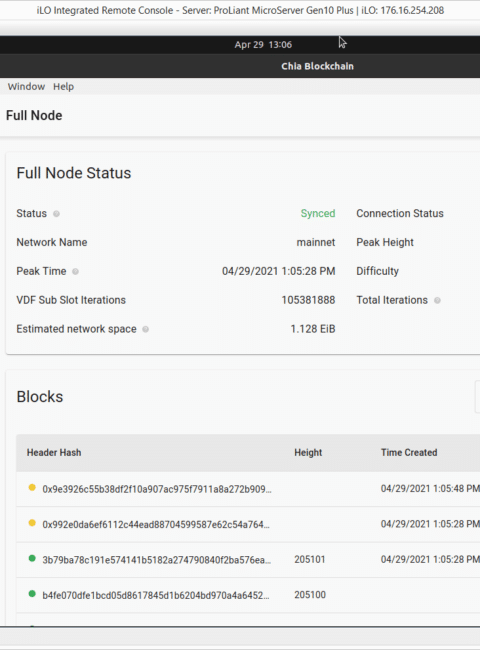Open block hash b4fe070dfe1bcd05d861...
The height and width of the screenshot is (650, 480).
(x=156, y=596)
